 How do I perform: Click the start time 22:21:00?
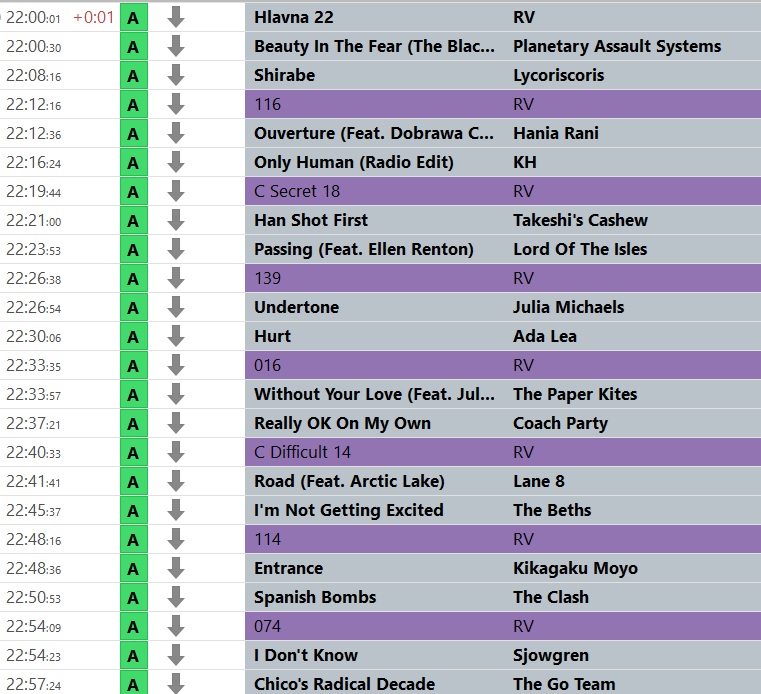(x=33, y=221)
